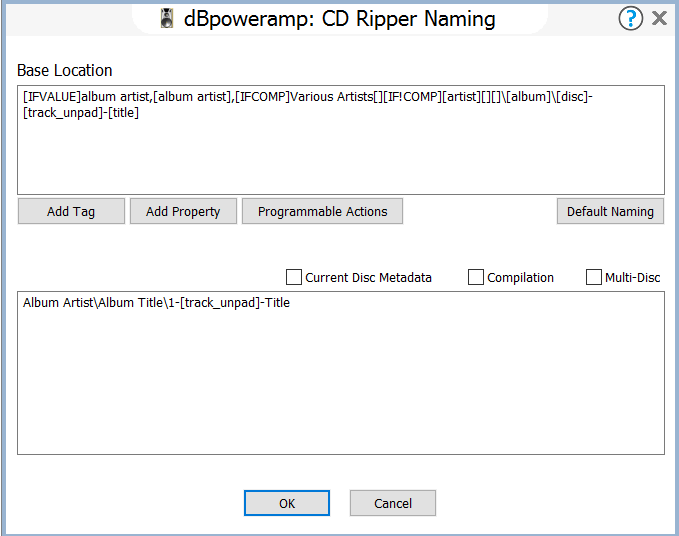The width and height of the screenshot is (679, 536).
Task: Open the Programmable Actions menu
Action: coord(322,212)
